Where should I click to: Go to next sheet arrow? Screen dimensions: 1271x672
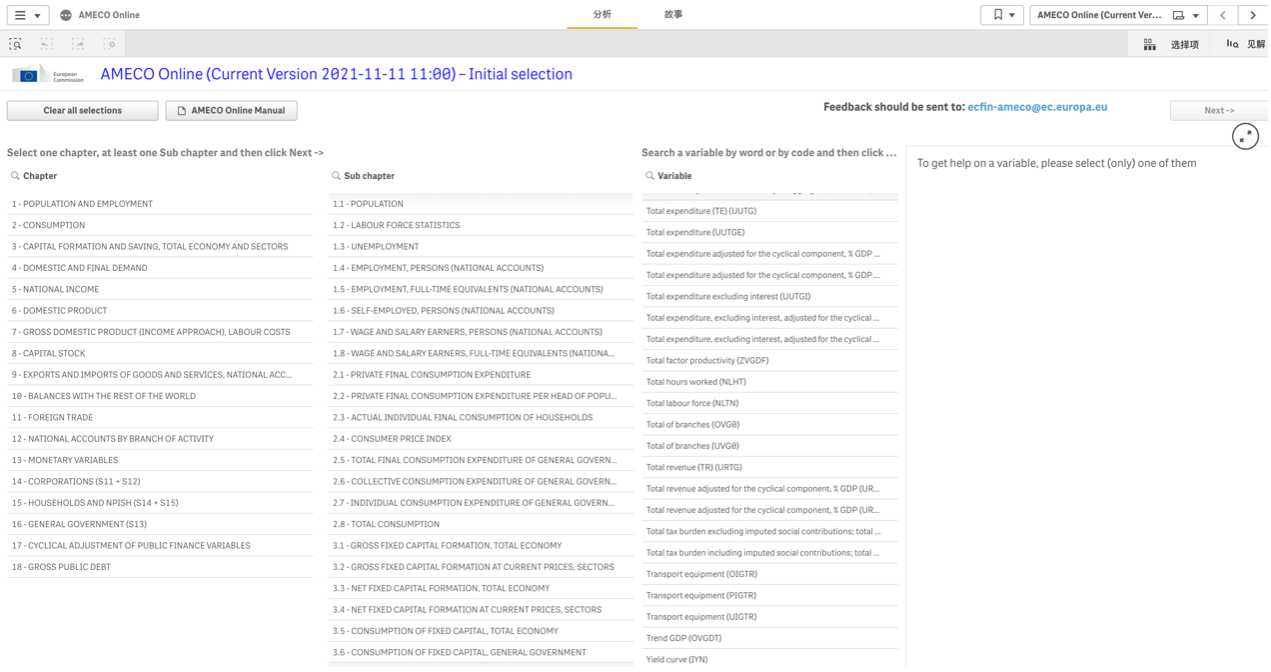(1252, 15)
